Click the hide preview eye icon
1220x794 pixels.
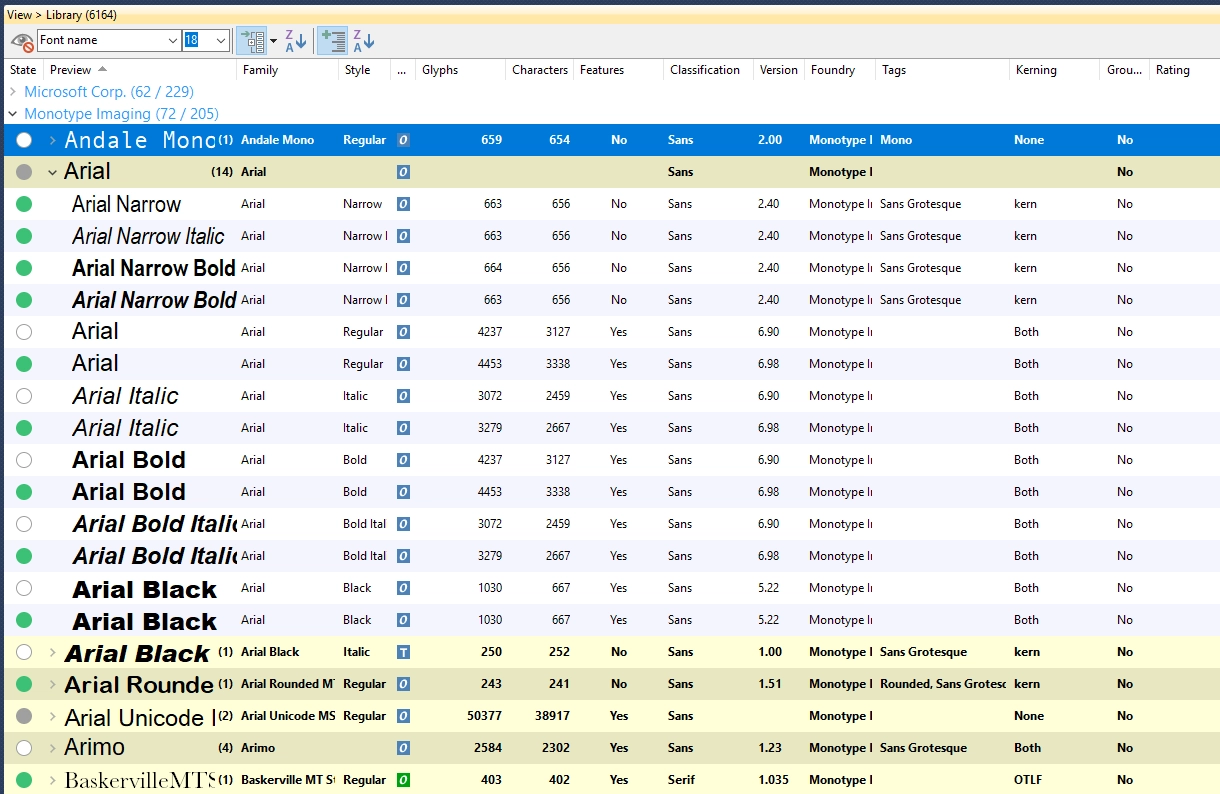[x=21, y=41]
